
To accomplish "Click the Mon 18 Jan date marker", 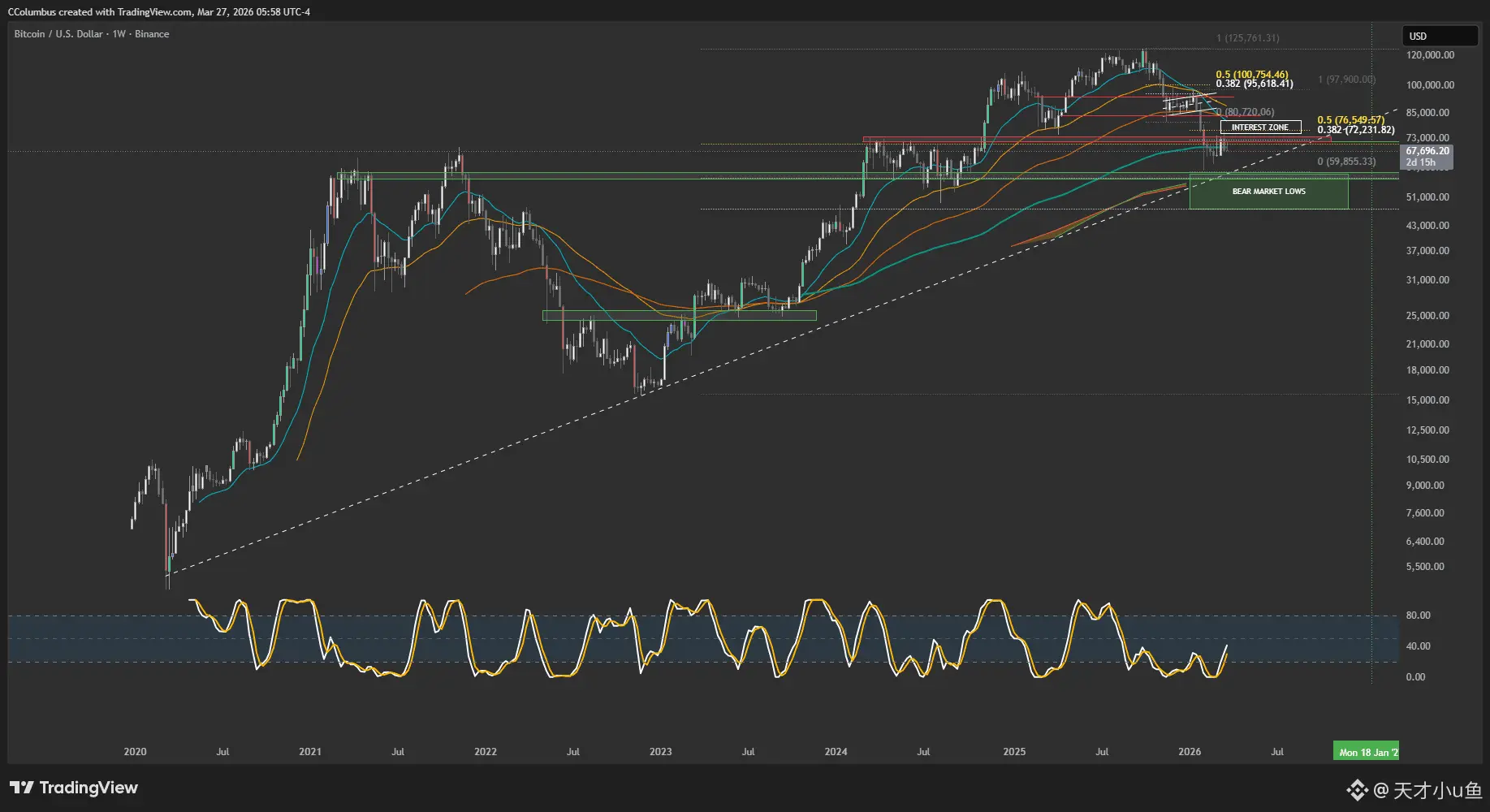I will (x=1367, y=752).
